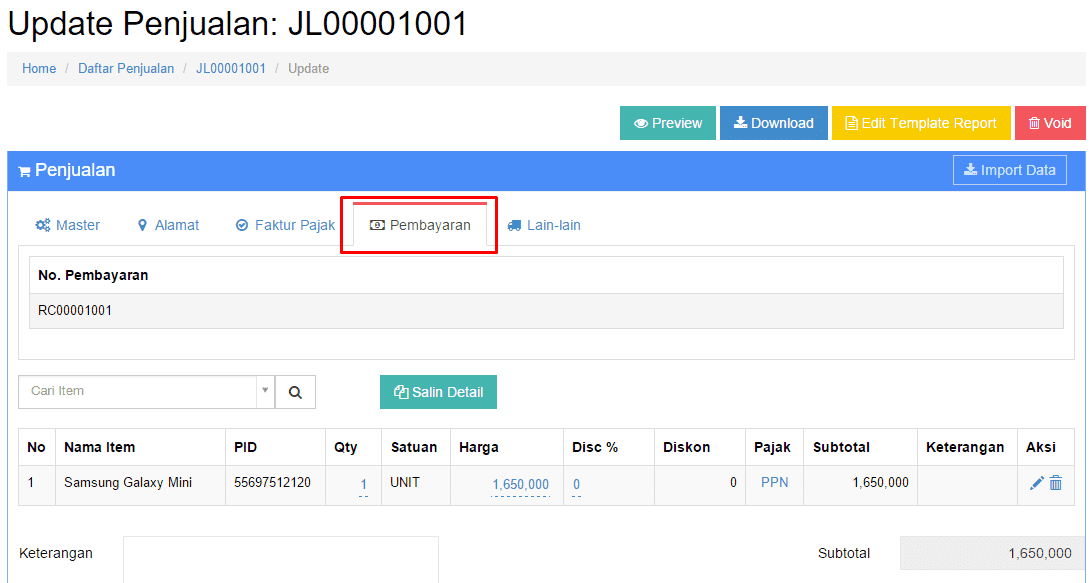Click the pencil edit icon in Aksi column
Screen dimensions: 1092x583
point(1036,483)
